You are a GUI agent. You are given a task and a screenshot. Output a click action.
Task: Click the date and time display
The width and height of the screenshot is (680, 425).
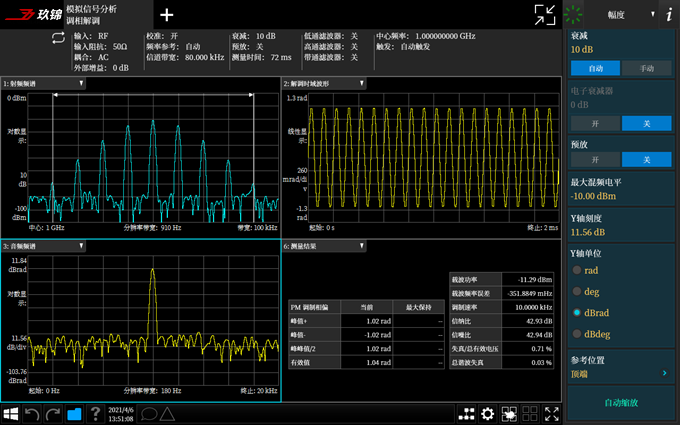click(x=121, y=414)
